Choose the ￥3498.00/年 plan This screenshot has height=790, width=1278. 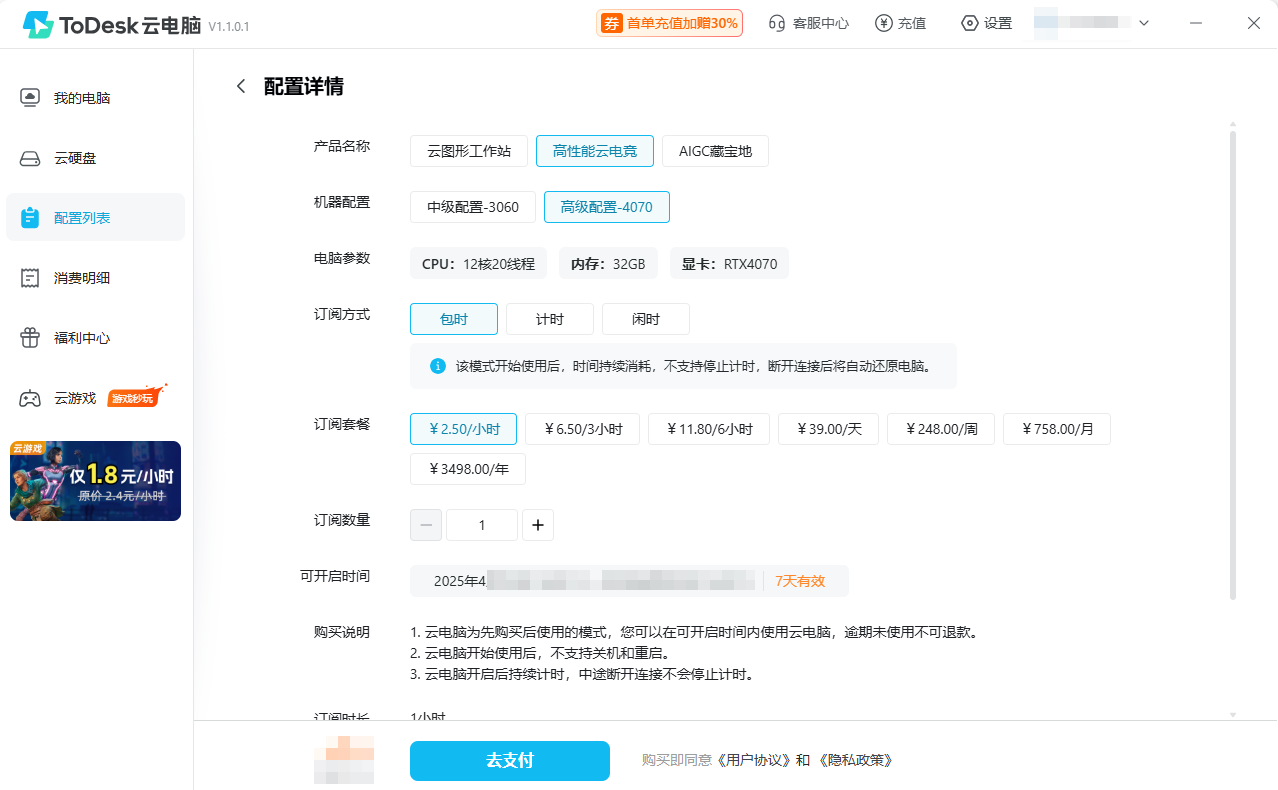point(468,469)
